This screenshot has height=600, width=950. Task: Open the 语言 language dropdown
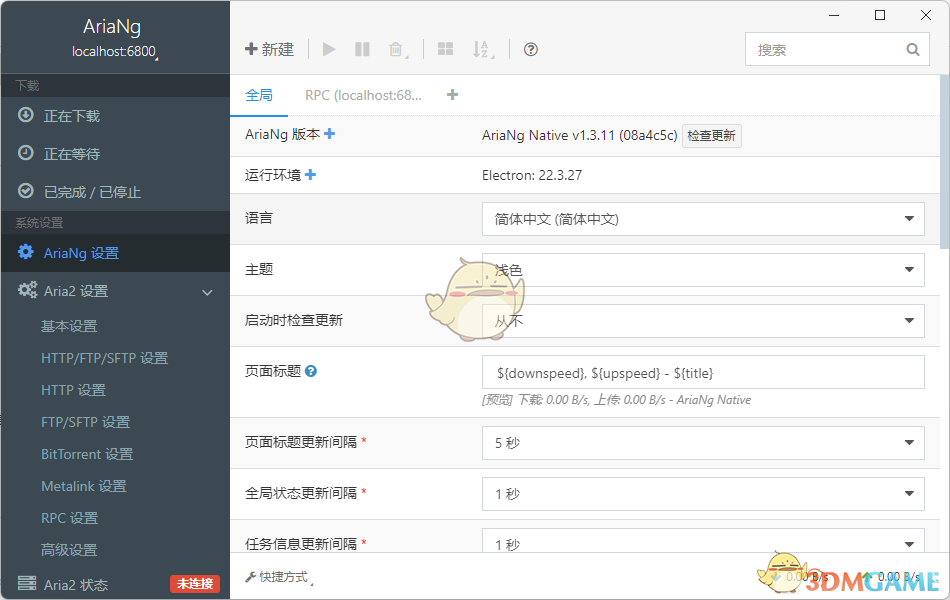[x=703, y=219]
